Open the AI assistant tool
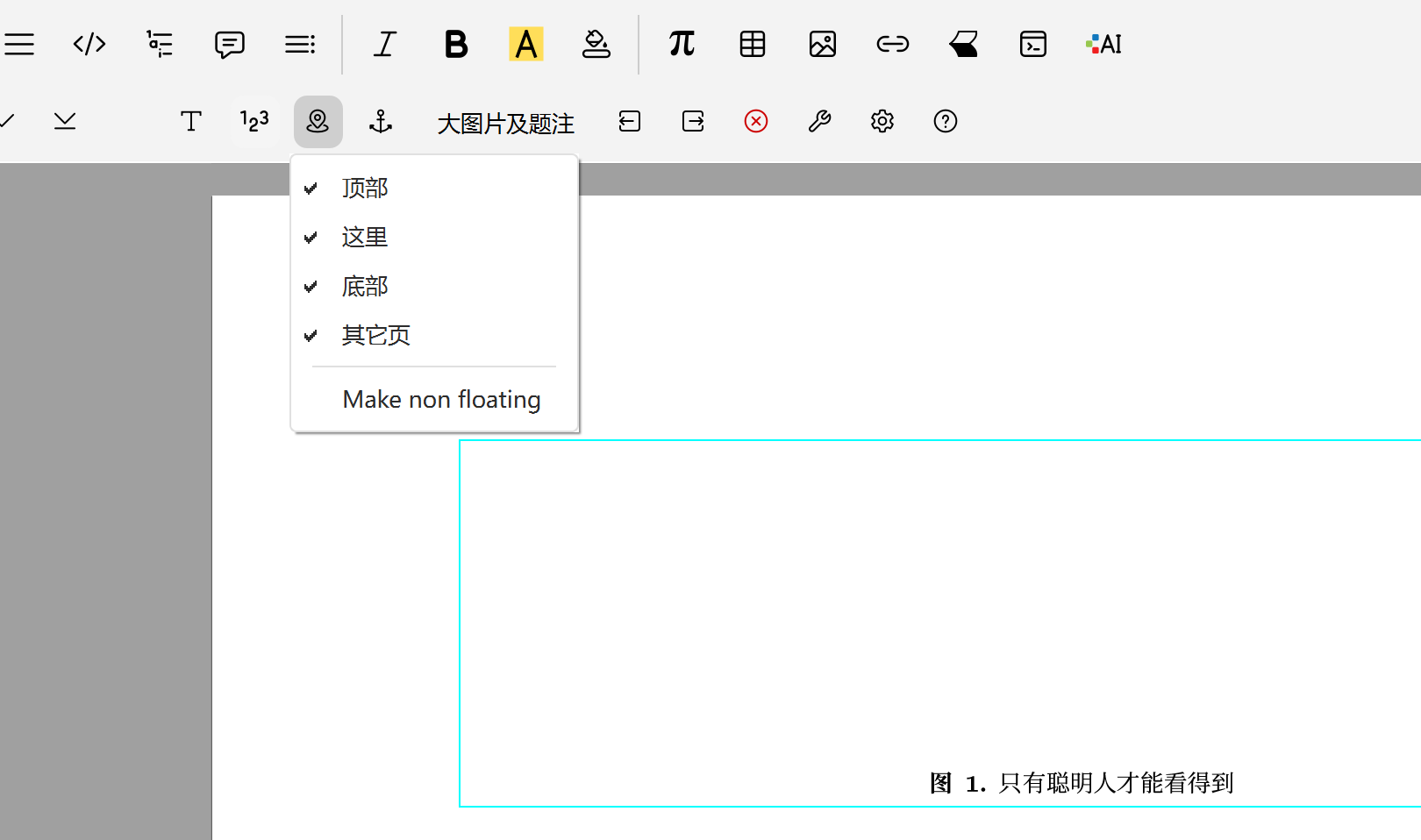The width and height of the screenshot is (1421, 840). [x=1103, y=44]
